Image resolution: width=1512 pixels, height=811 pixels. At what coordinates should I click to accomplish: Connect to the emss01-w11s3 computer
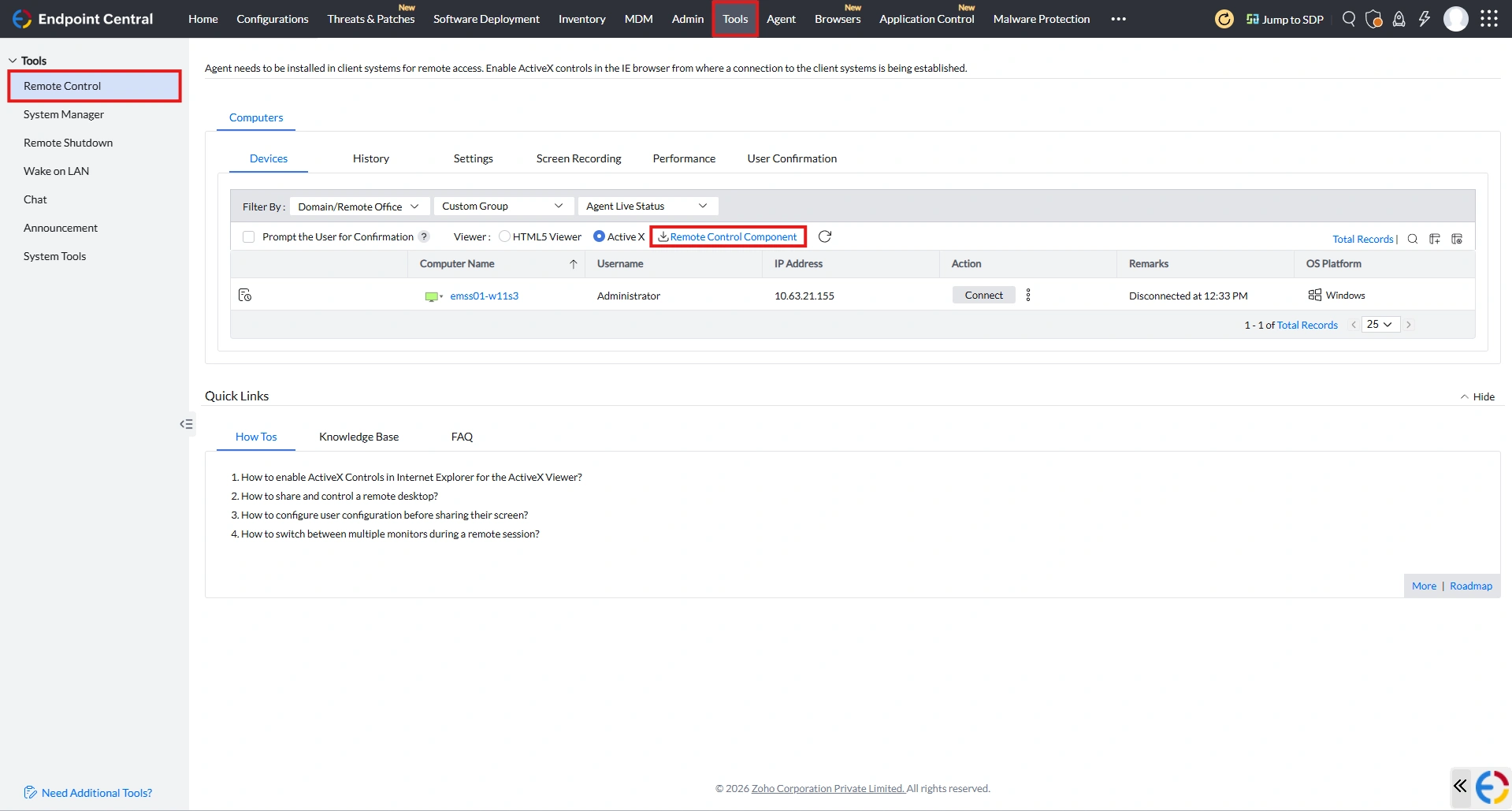pyautogui.click(x=984, y=295)
